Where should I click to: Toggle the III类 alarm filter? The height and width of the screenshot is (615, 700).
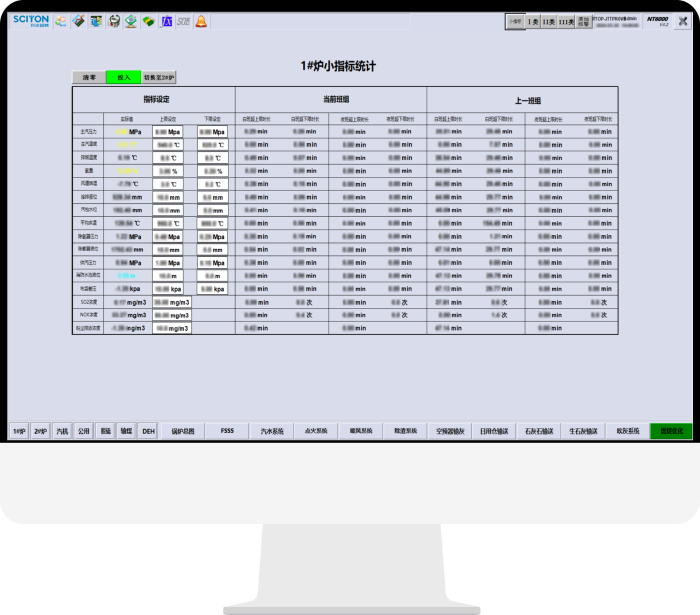point(566,21)
